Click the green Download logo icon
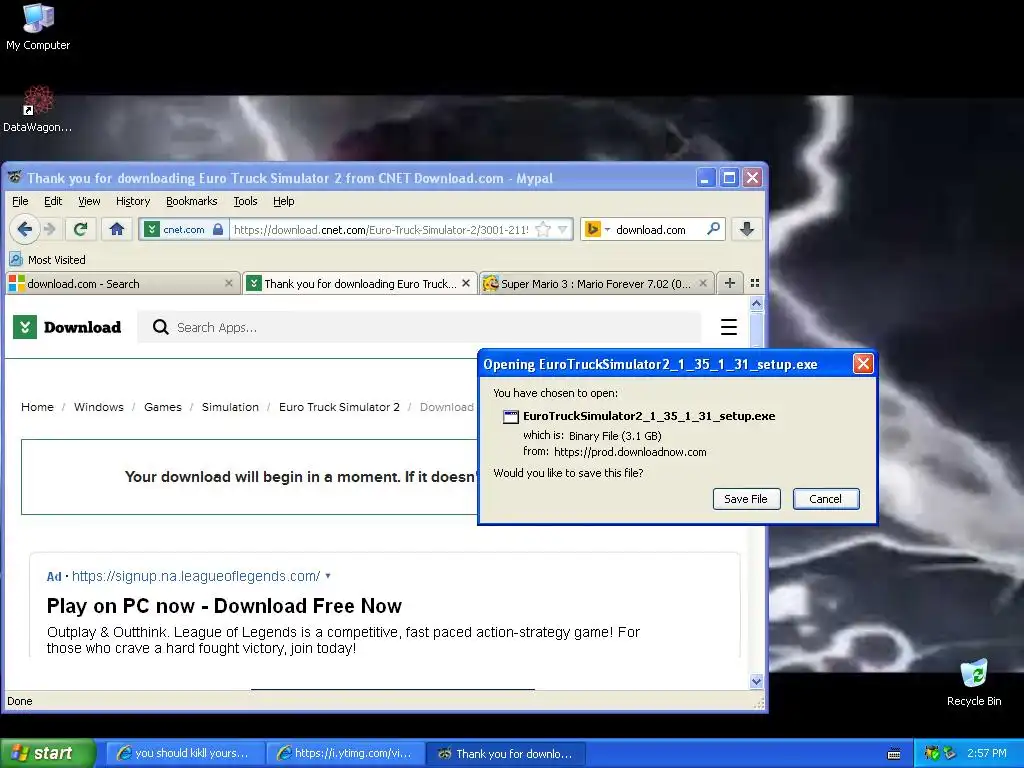1024x768 pixels. [x=25, y=327]
